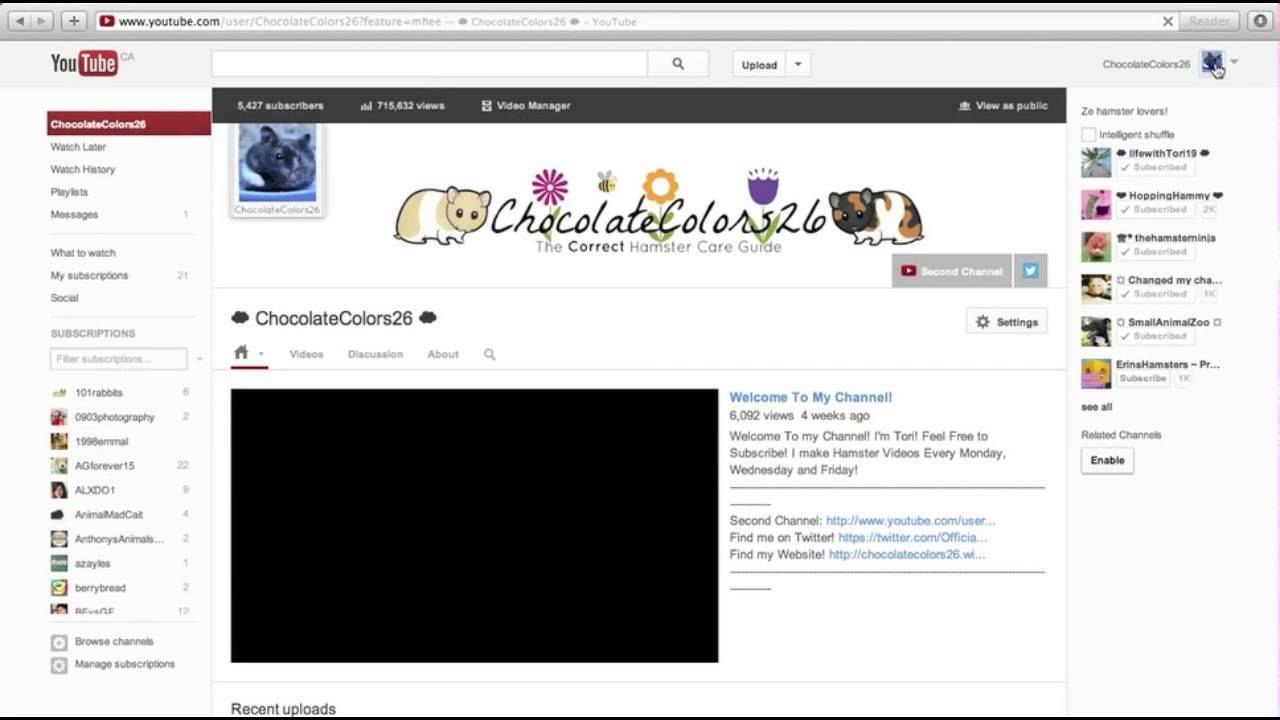
Task: Click the YouTube logo
Action: pyautogui.click(x=84, y=64)
